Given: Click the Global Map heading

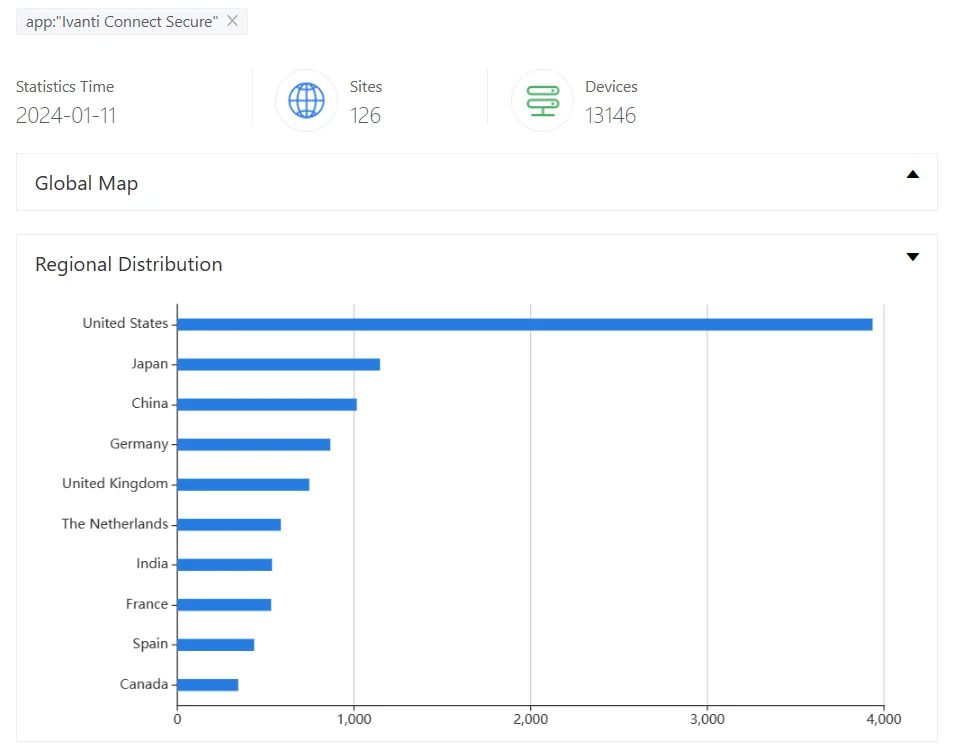Looking at the screenshot, I should coord(87,183).
